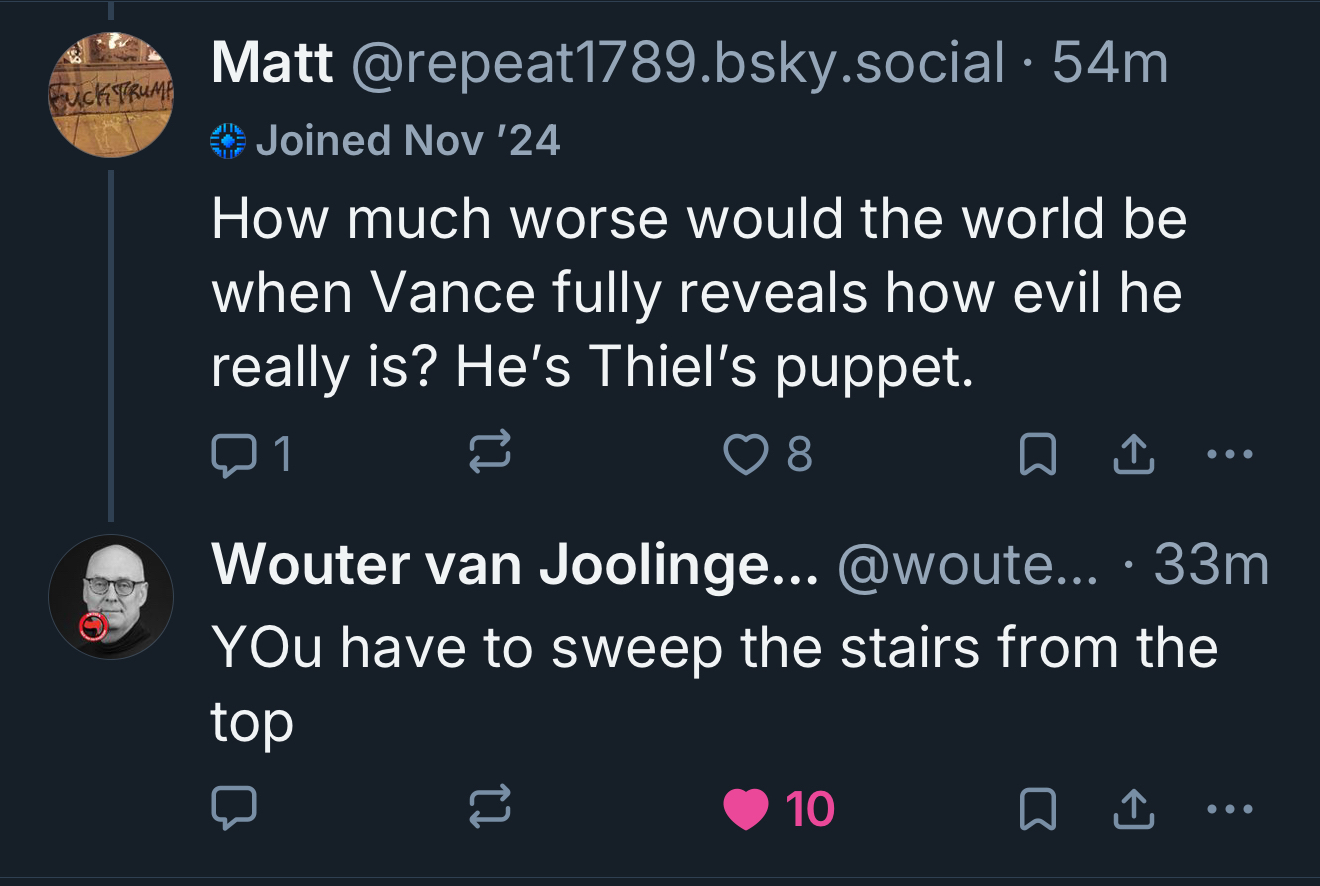Unlike Wouter's post with 10 likes
Image resolution: width=1320 pixels, height=886 pixels.
[745, 808]
